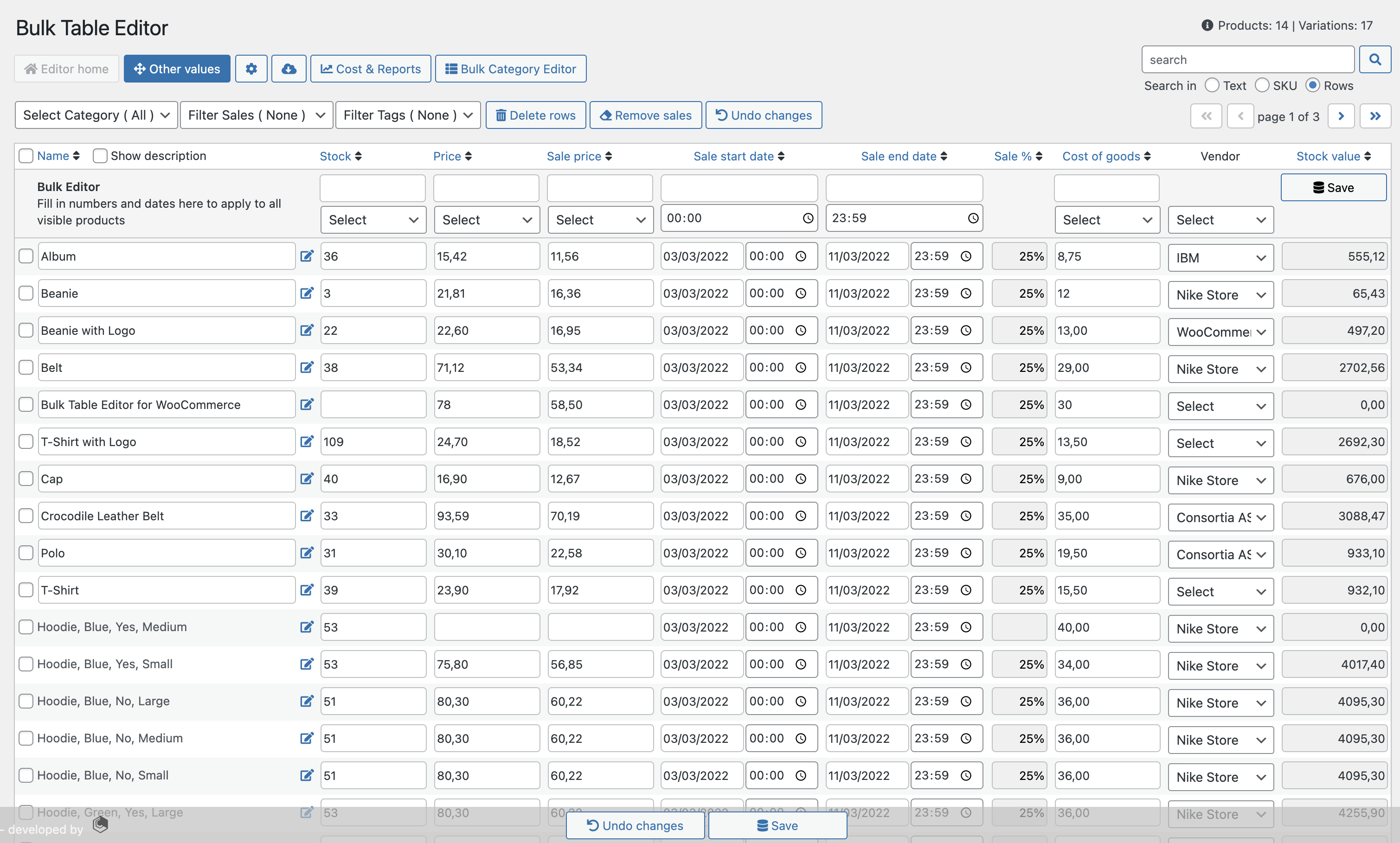Click the Cost & Reports icon button

pyautogui.click(x=371, y=68)
